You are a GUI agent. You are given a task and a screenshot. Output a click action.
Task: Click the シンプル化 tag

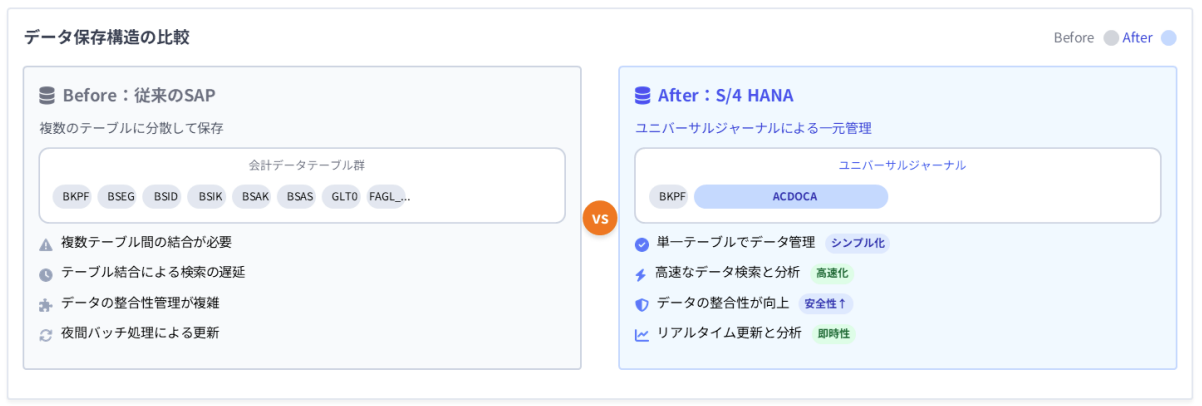858,243
